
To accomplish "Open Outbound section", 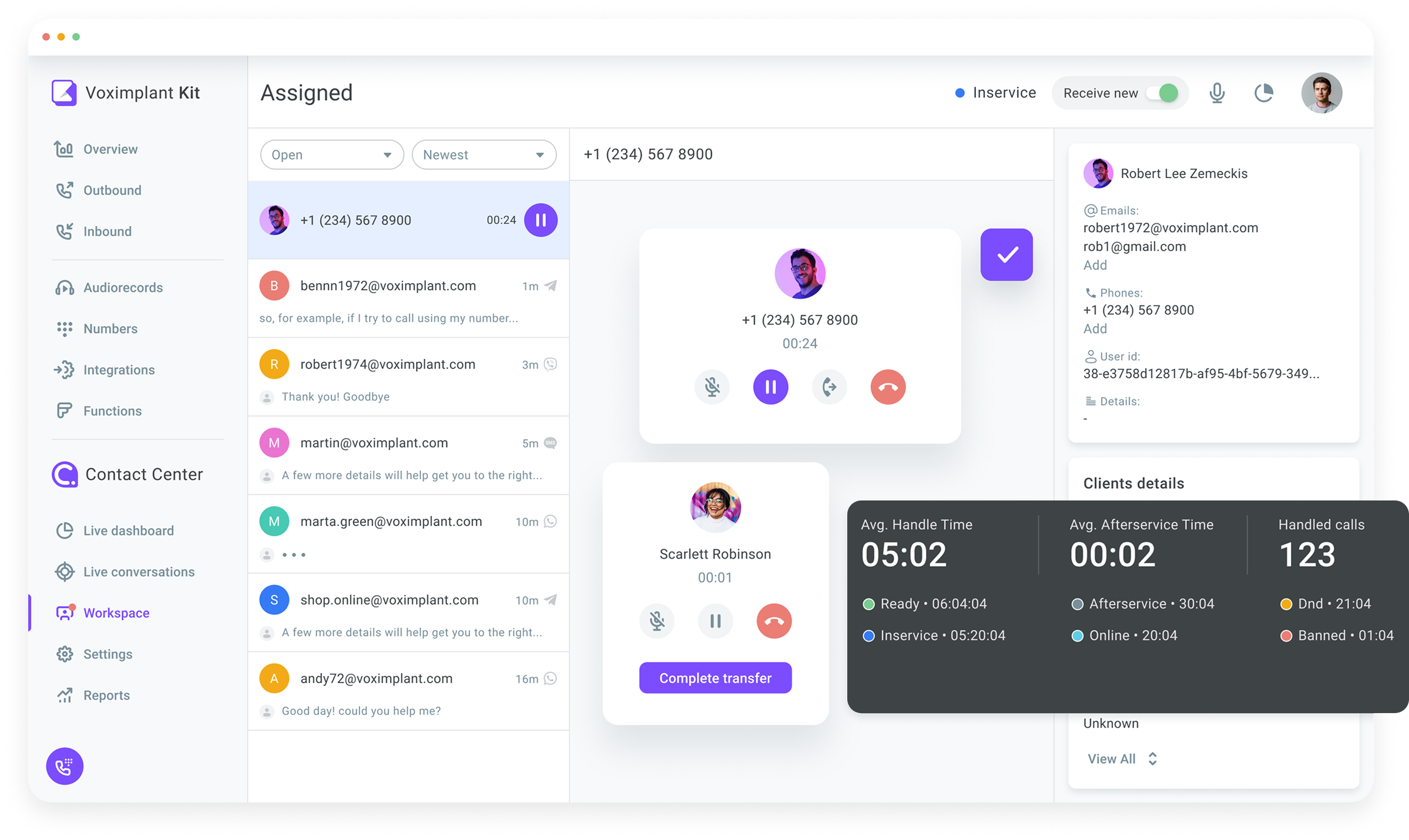I will (x=98, y=190).
